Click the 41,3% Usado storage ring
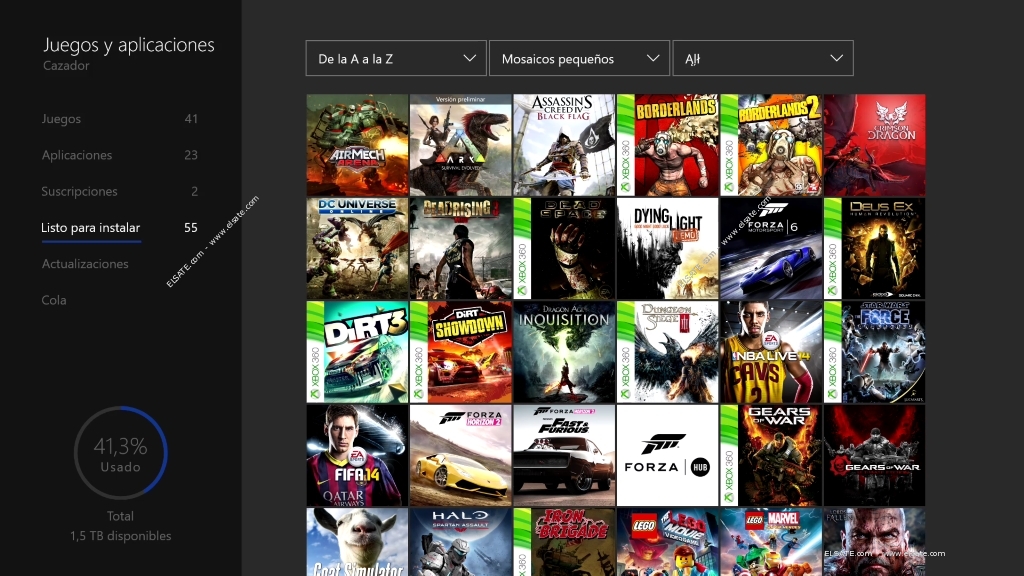The image size is (1024, 576). 121,453
